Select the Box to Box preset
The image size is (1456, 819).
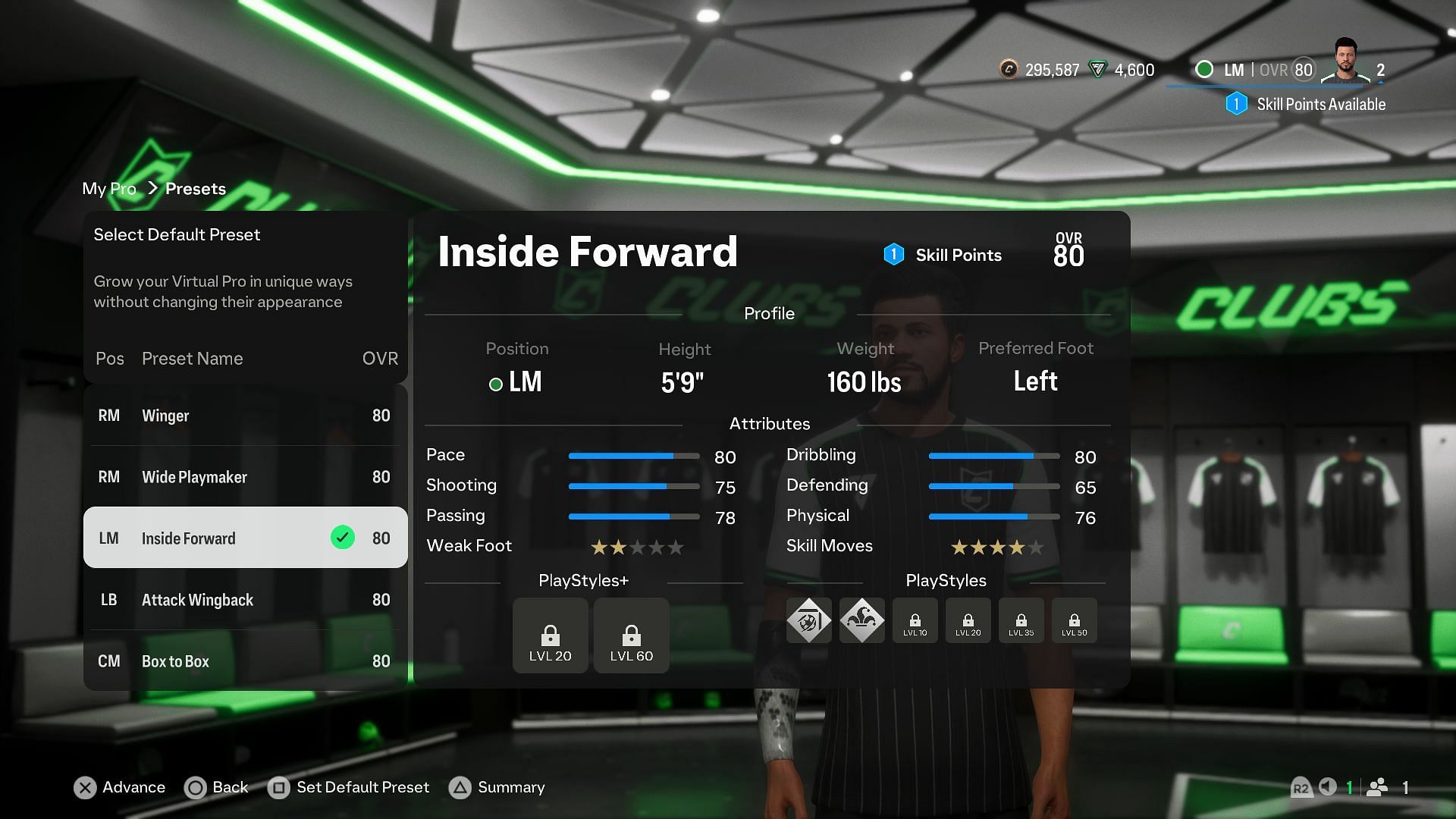tap(244, 660)
